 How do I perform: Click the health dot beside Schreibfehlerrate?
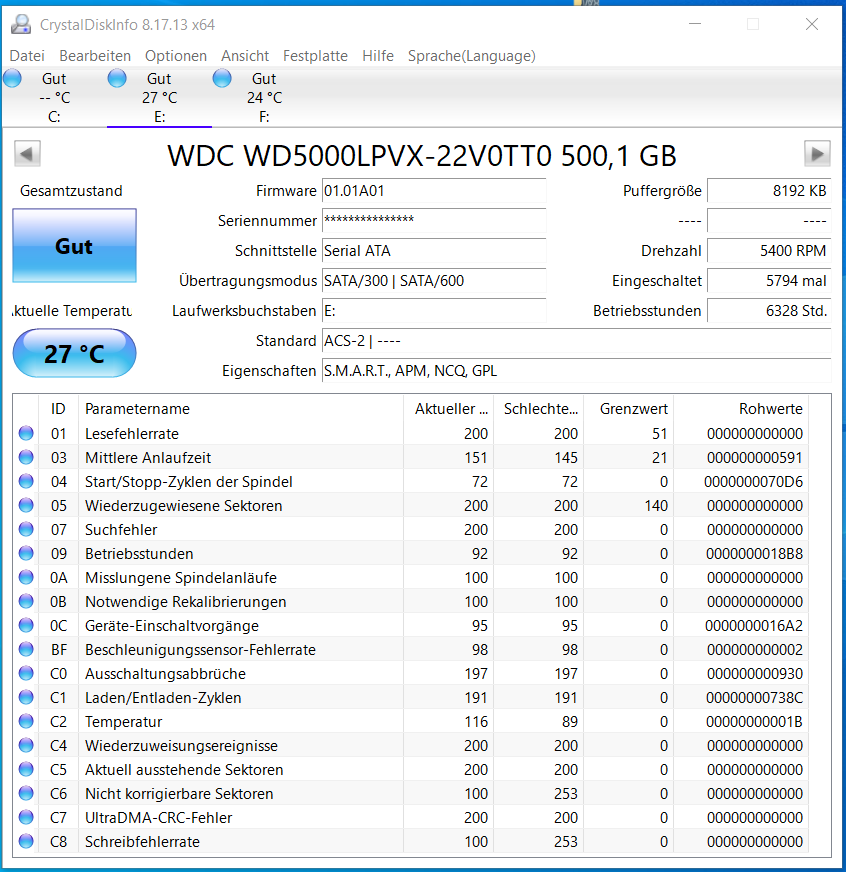click(x=23, y=841)
